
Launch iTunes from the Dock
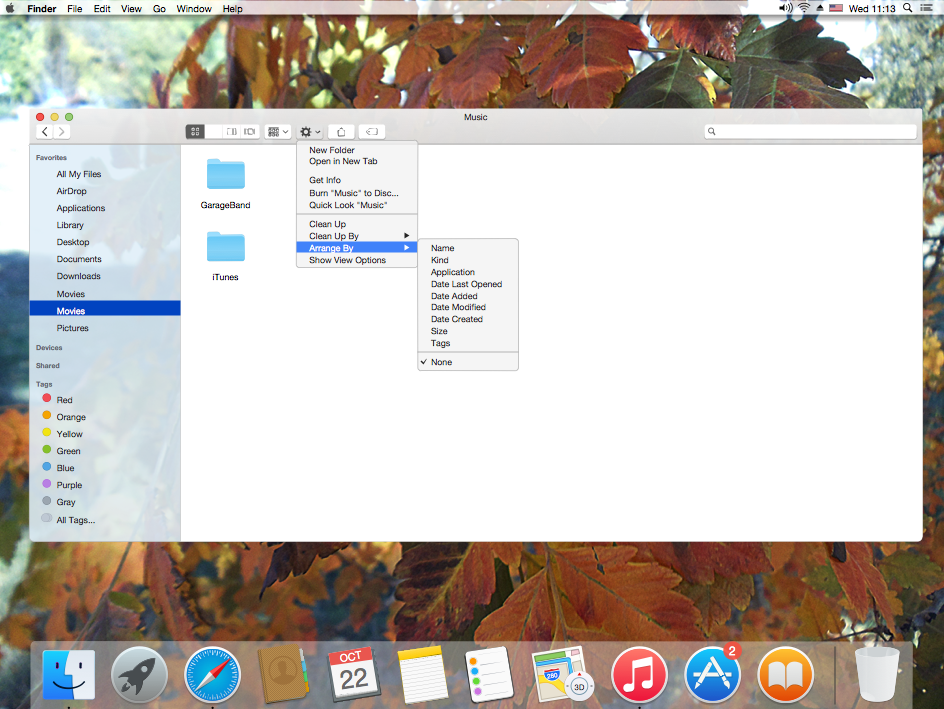coord(639,674)
